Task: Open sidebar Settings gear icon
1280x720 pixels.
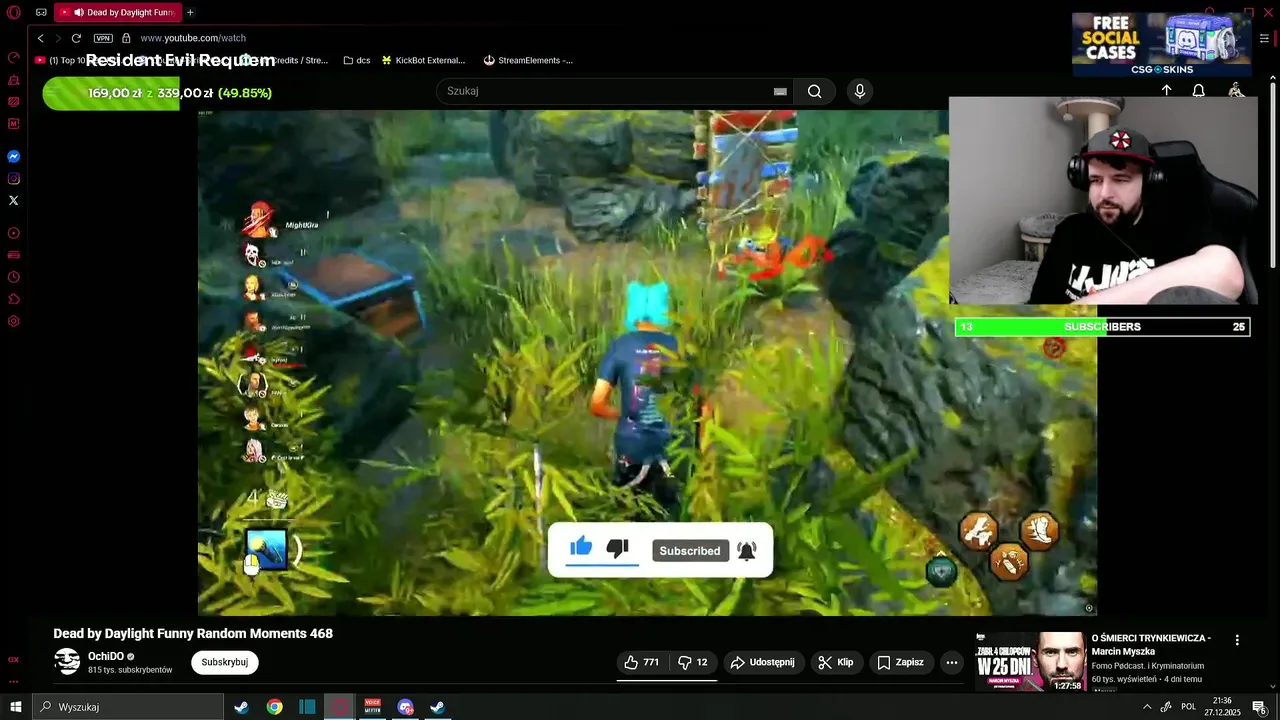Action: pyautogui.click(x=13, y=321)
